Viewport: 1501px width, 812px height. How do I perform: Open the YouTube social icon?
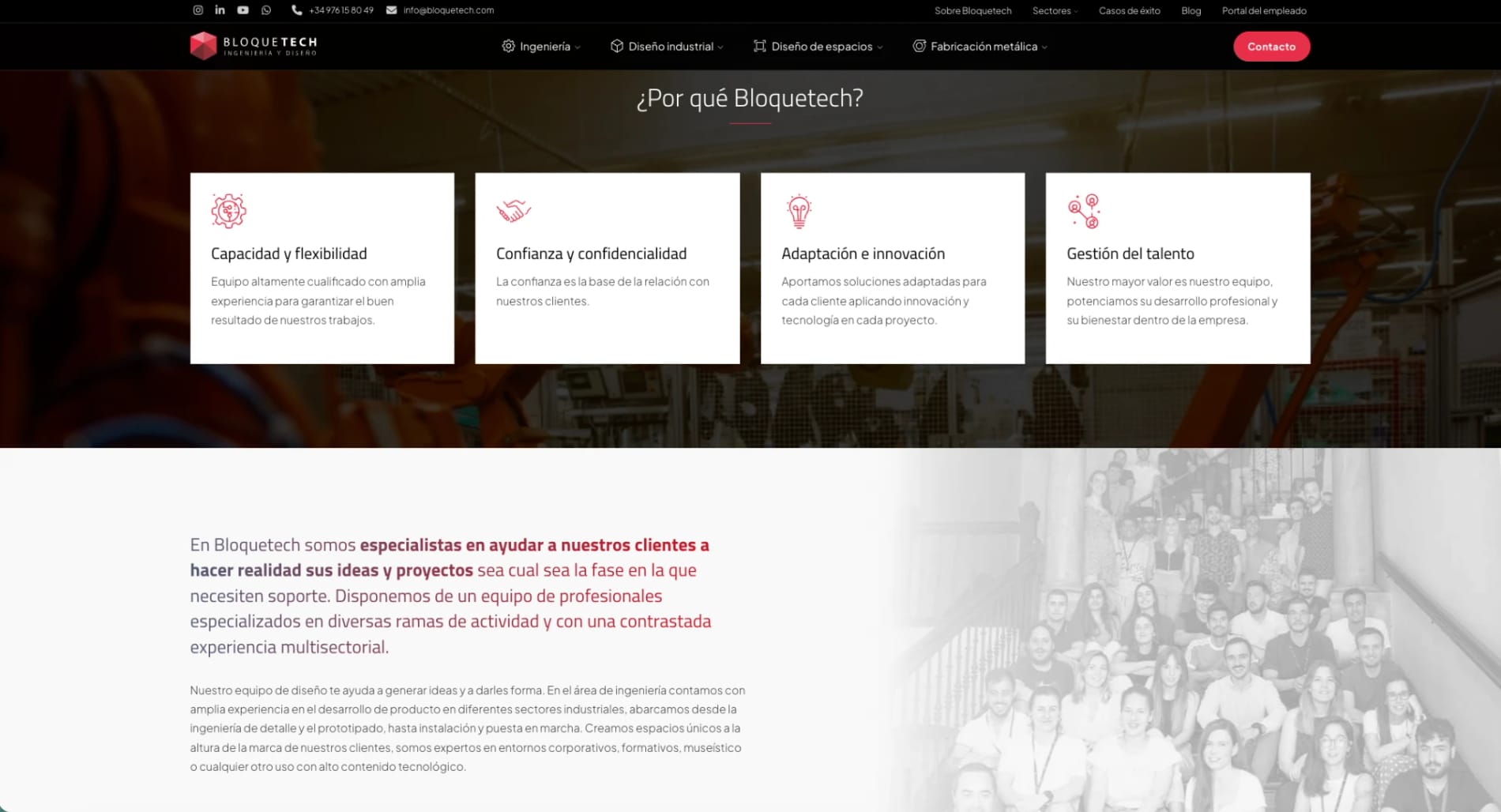coord(243,10)
